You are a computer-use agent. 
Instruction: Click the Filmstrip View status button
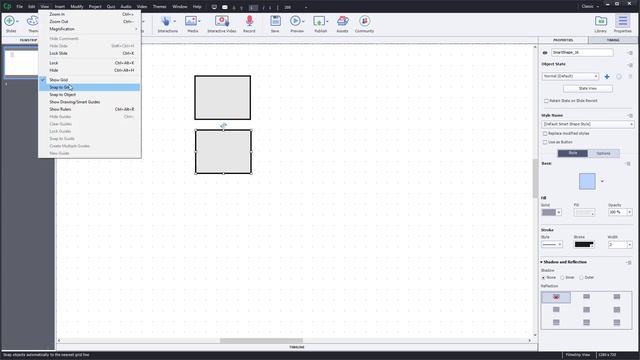point(578,355)
